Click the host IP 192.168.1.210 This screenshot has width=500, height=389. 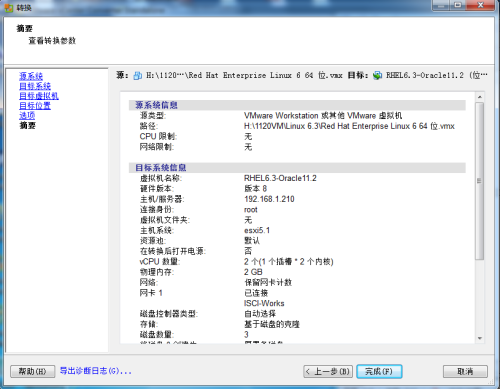269,199
